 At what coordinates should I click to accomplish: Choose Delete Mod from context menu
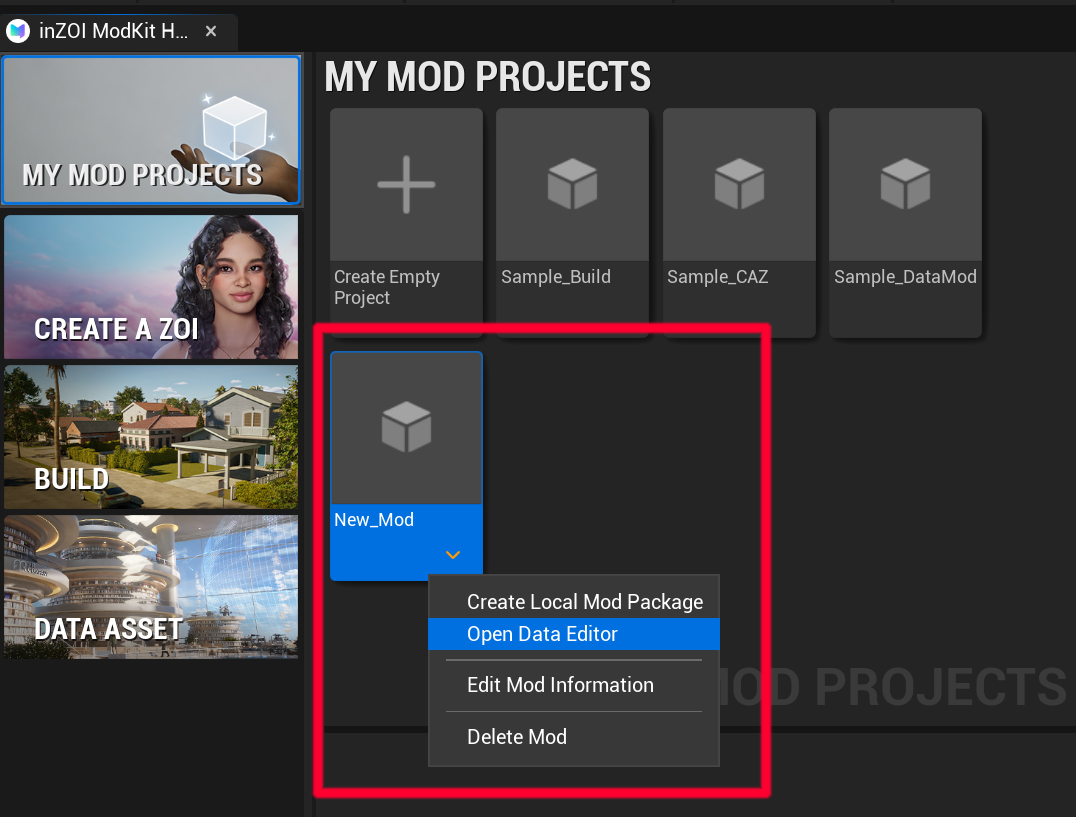pos(574,737)
